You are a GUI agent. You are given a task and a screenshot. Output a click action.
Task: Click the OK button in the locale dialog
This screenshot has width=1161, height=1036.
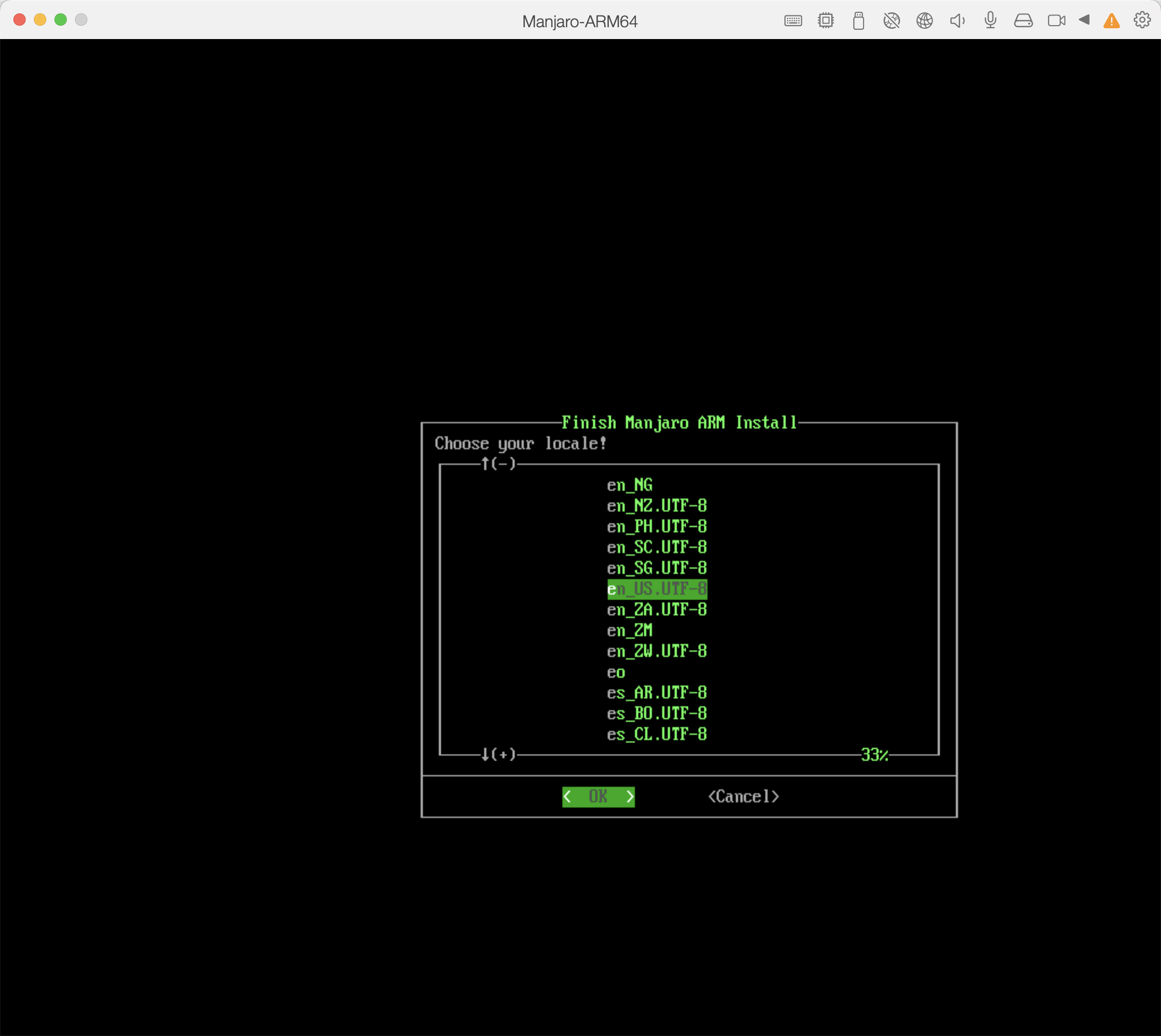(598, 797)
